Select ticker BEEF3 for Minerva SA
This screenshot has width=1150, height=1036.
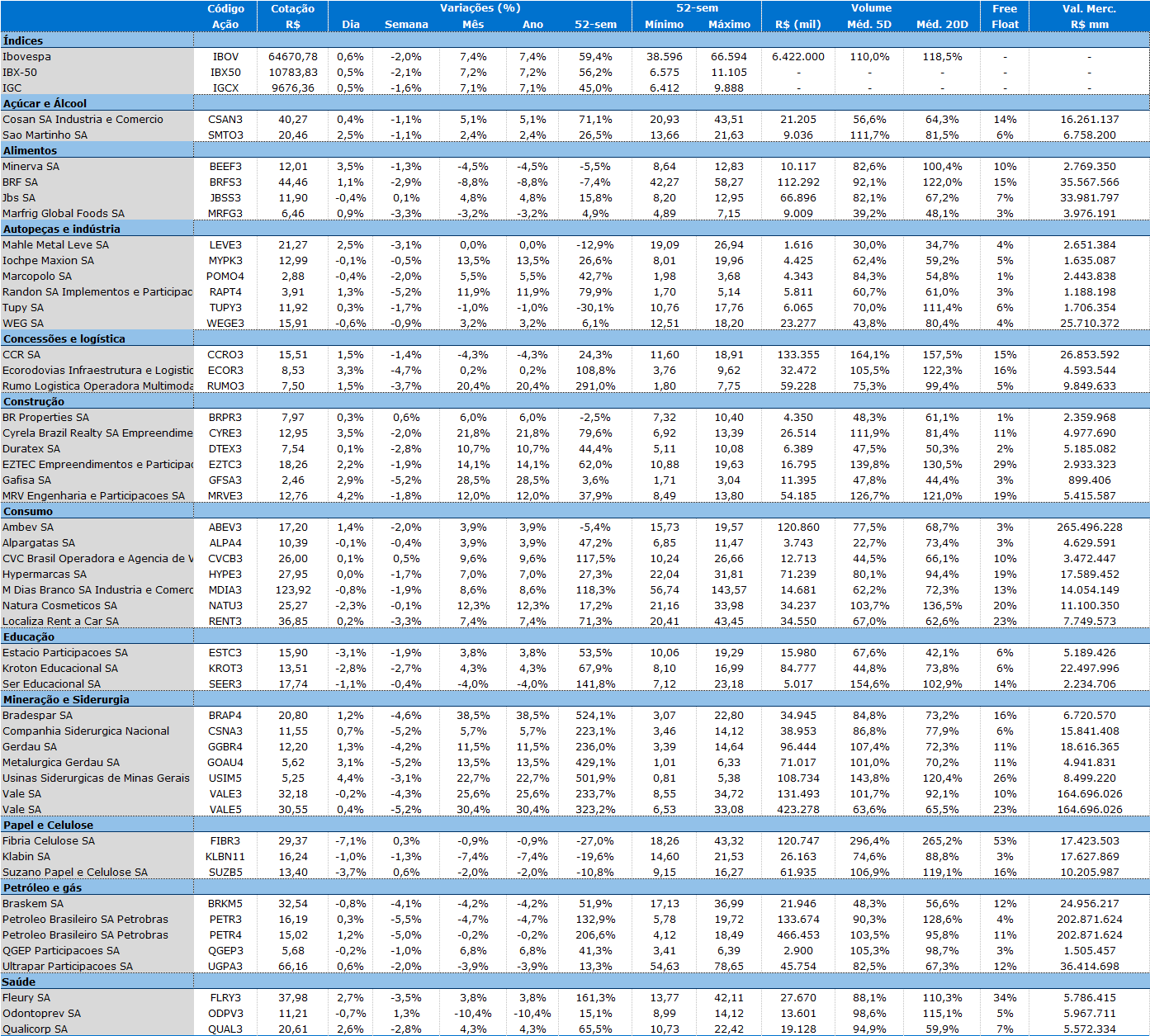click(225, 167)
